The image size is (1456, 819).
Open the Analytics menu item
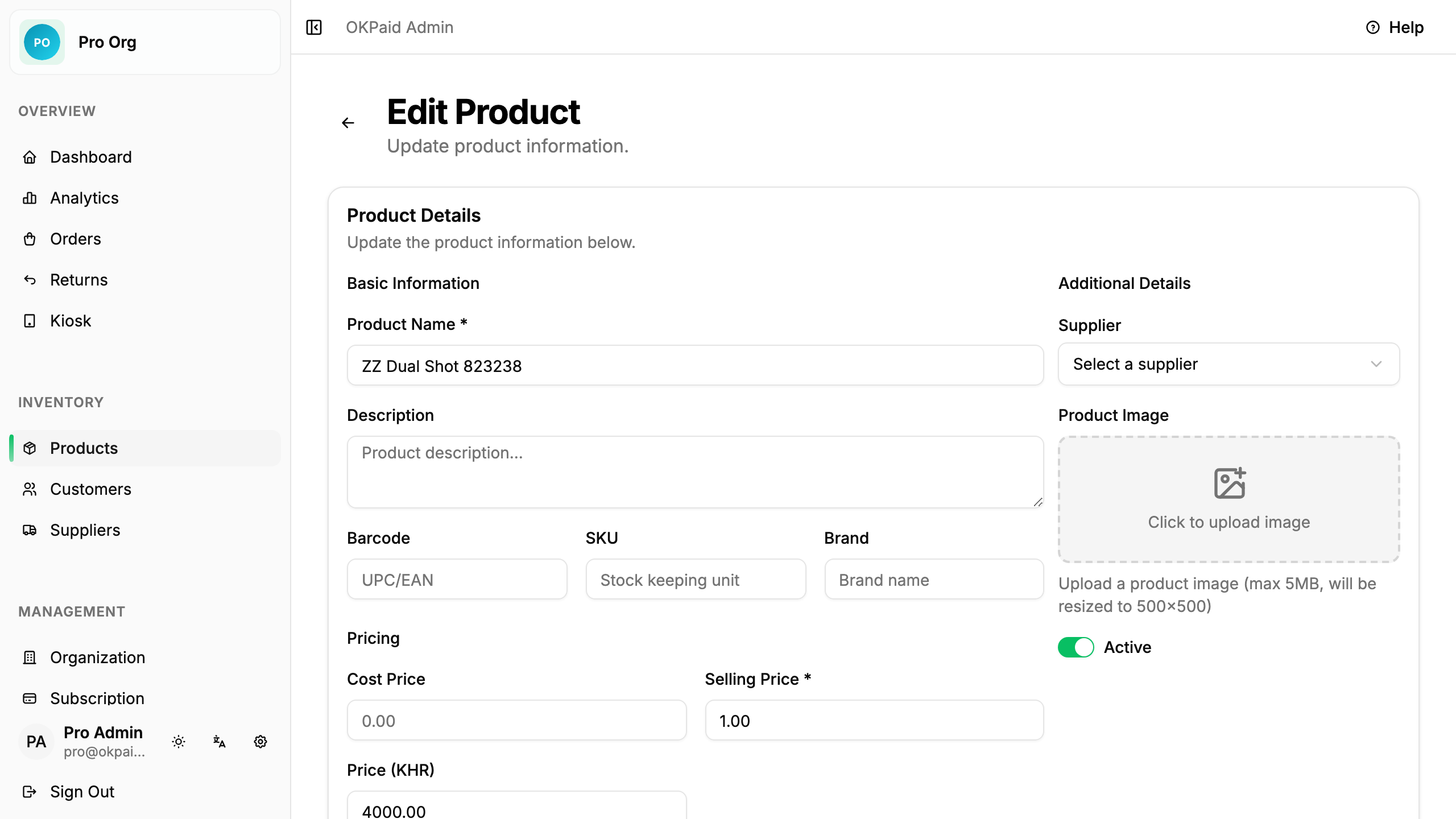click(145, 198)
